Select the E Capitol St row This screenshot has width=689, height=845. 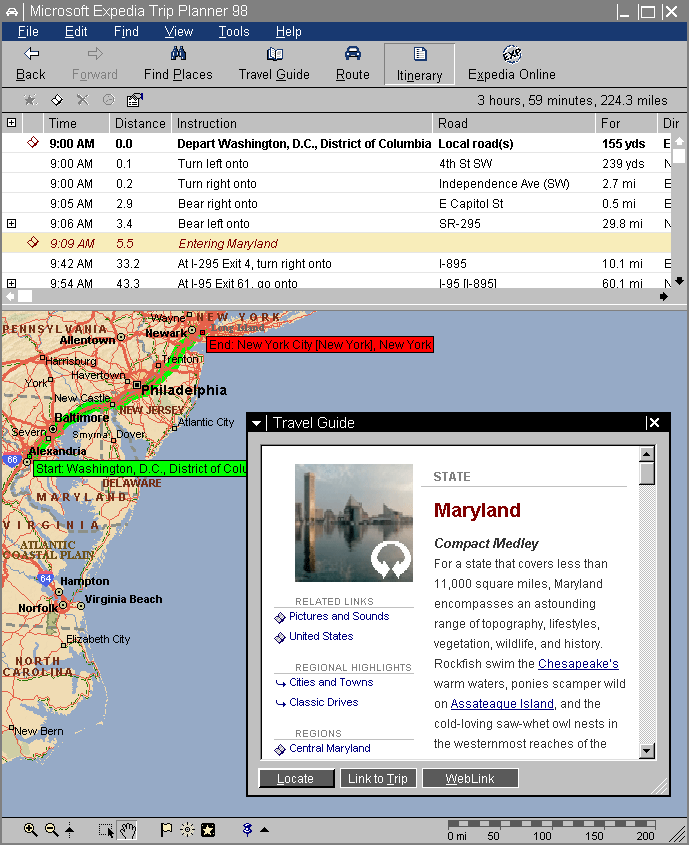pos(336,204)
